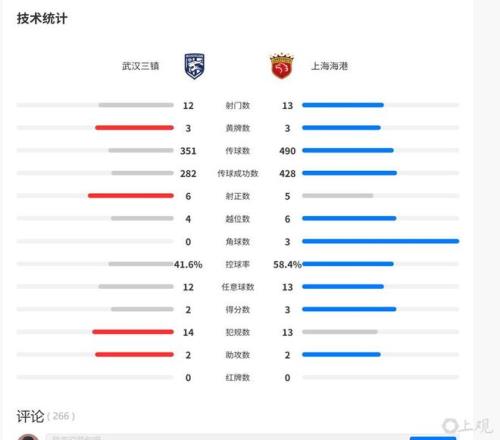The width and height of the screenshot is (500, 440).
Task: Click the user avatar beside comment box
Action: pos(28,437)
